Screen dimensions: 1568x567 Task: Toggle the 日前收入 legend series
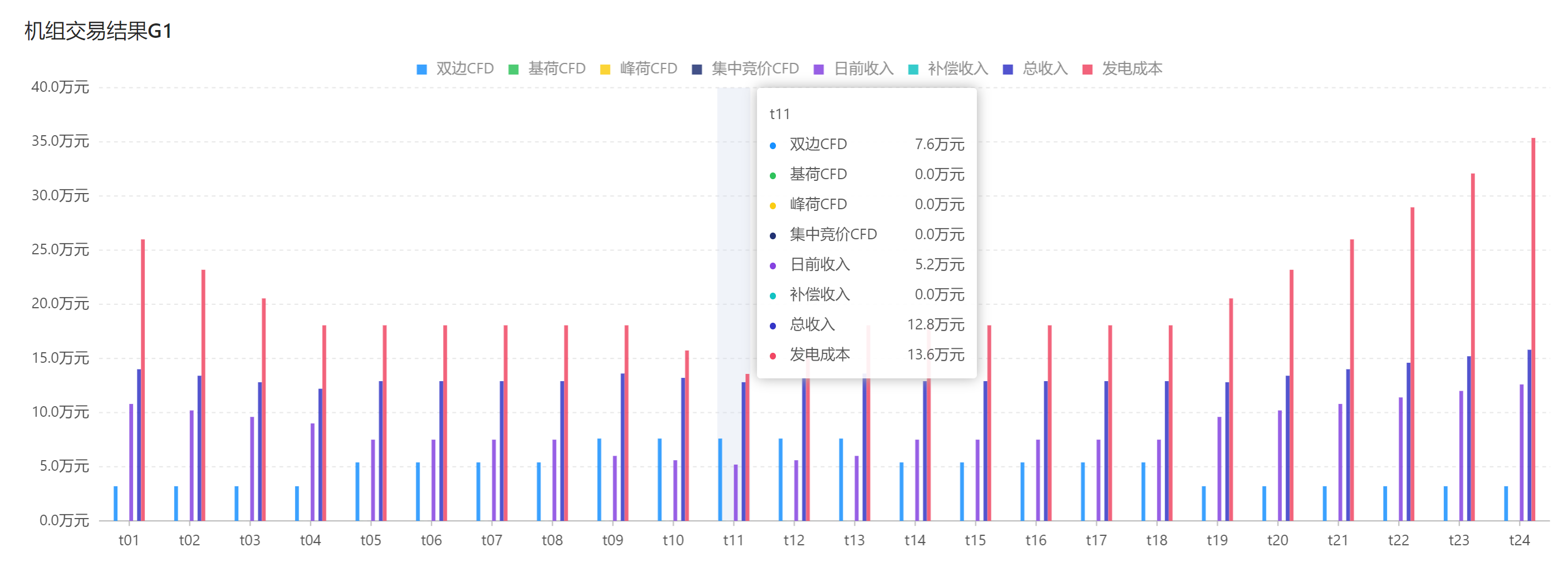(853, 69)
